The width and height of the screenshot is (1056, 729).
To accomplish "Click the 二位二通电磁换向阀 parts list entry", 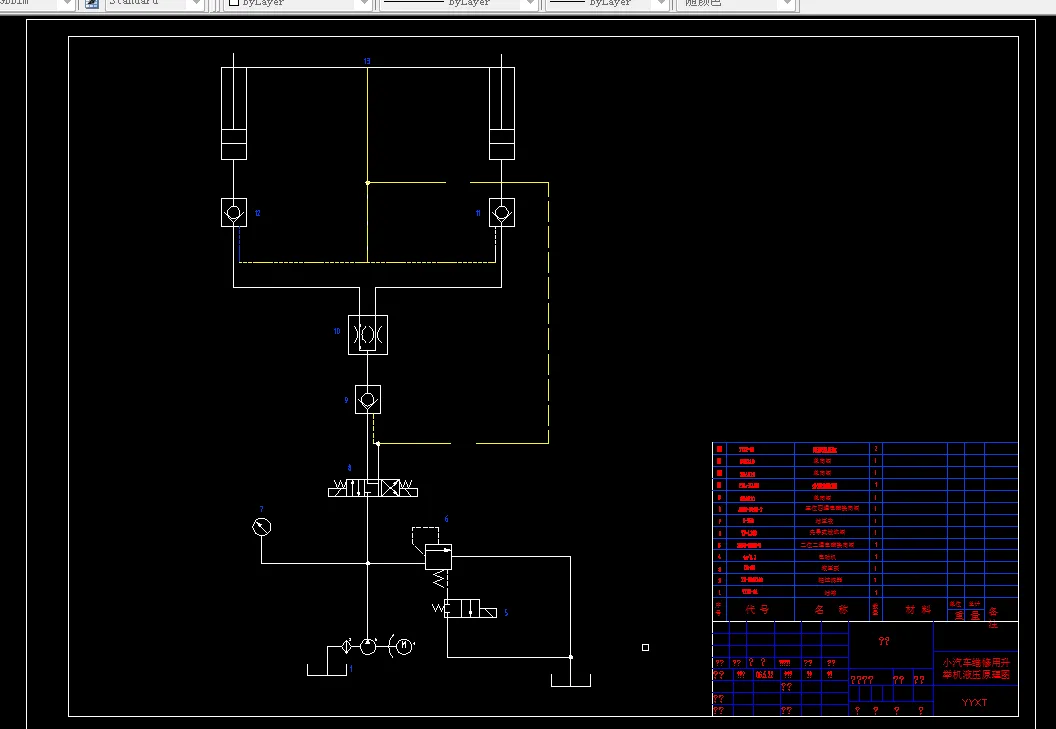I will (827, 544).
